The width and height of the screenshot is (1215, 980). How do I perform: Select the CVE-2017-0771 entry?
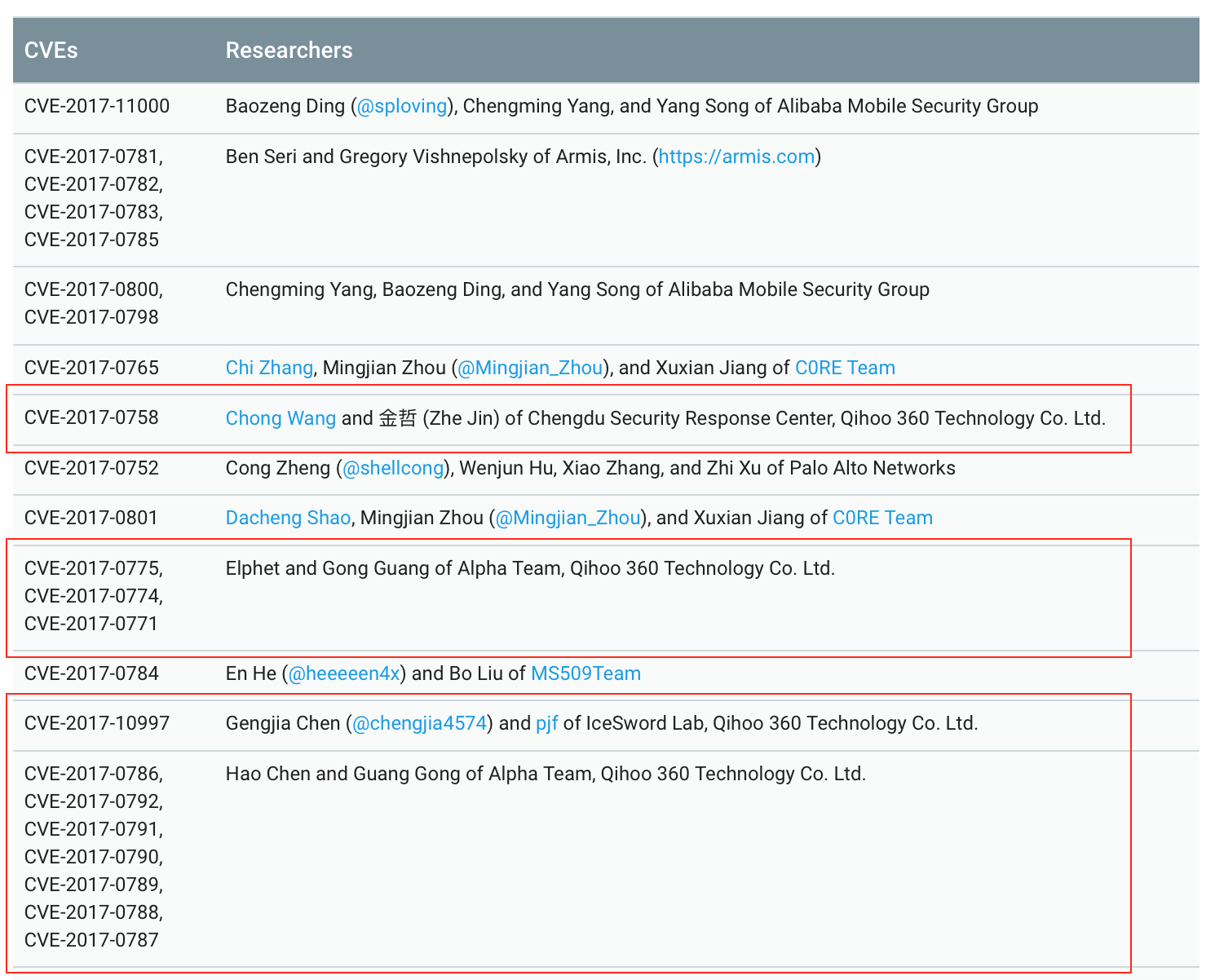coord(91,624)
